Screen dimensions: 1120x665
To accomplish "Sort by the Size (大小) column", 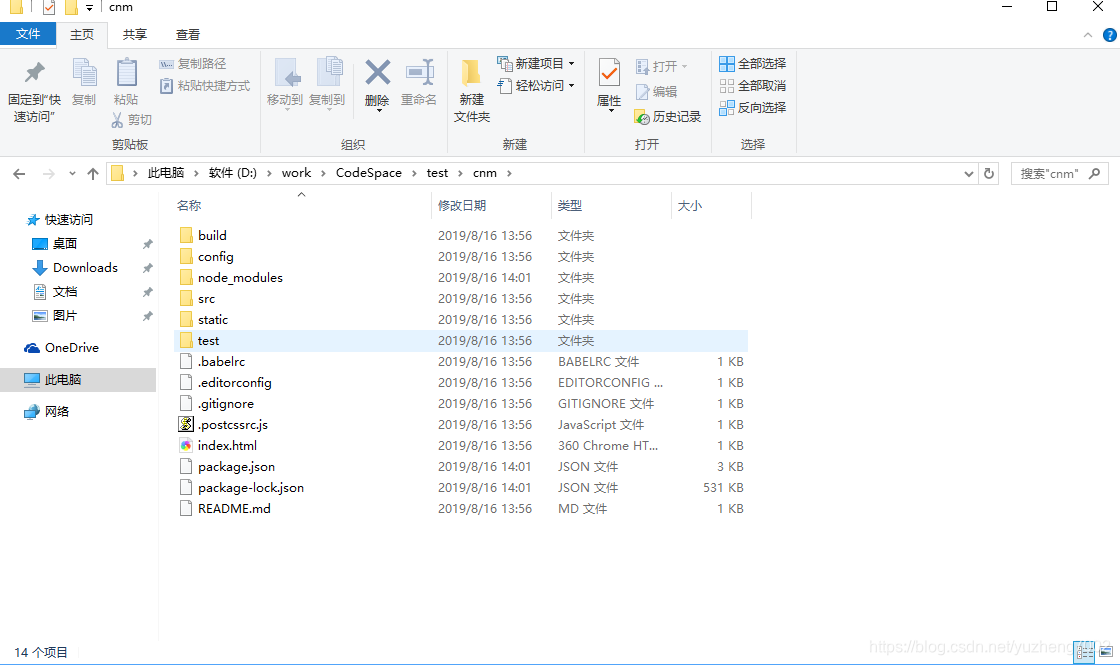I will pyautogui.click(x=689, y=206).
